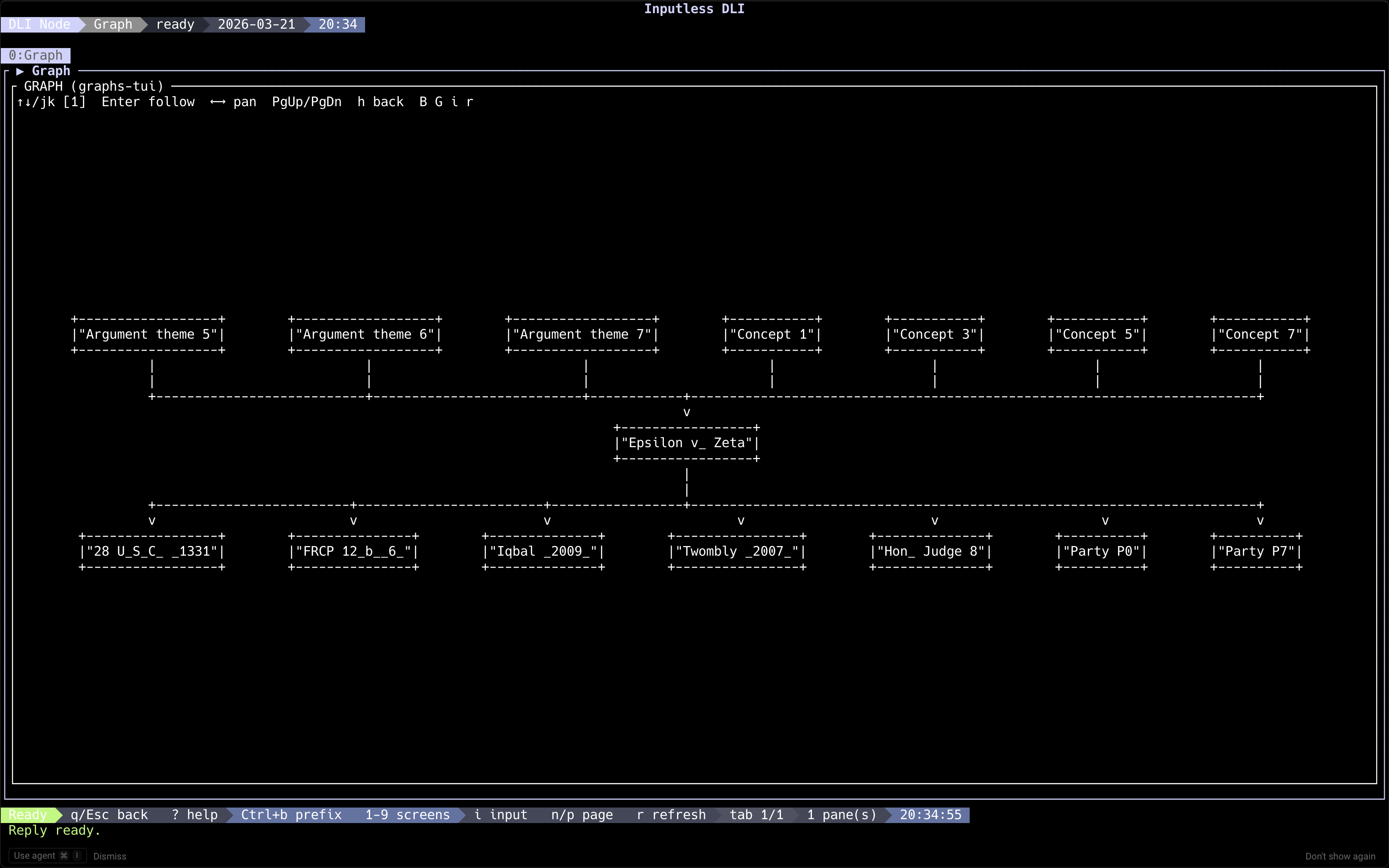Select the ready state indicator segment

click(176, 24)
